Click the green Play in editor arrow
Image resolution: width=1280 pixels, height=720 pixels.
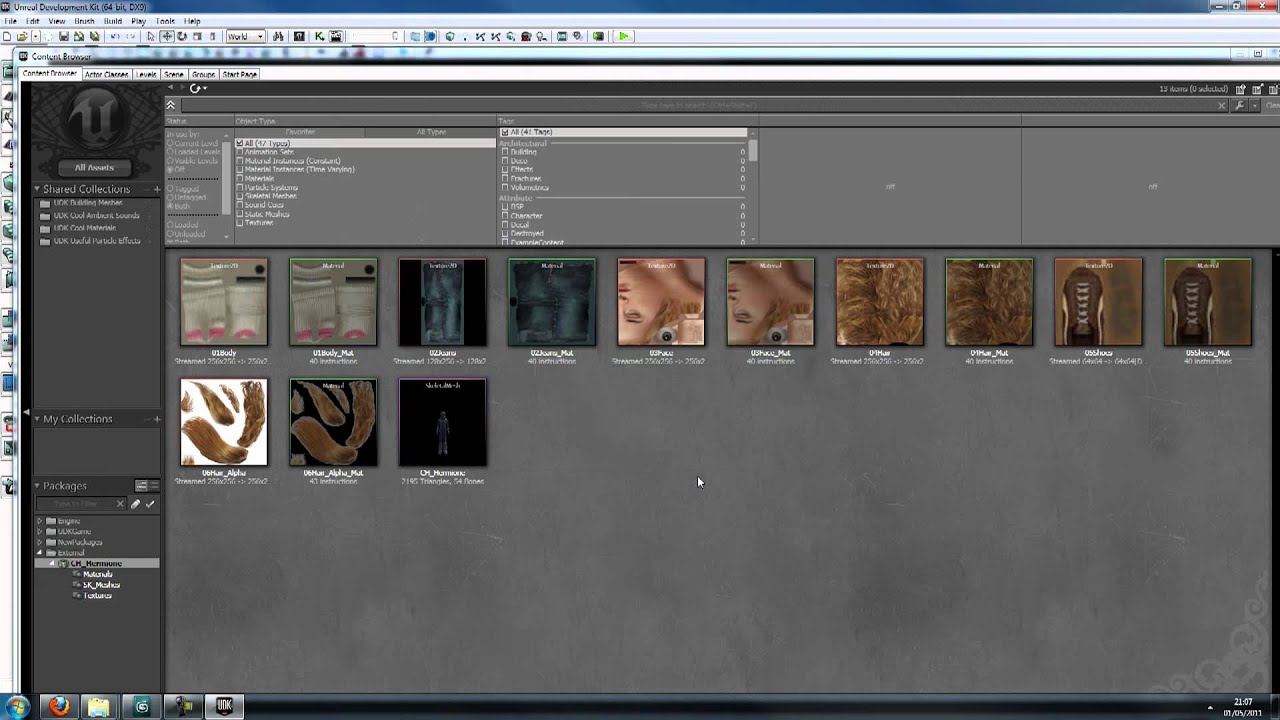click(x=623, y=36)
